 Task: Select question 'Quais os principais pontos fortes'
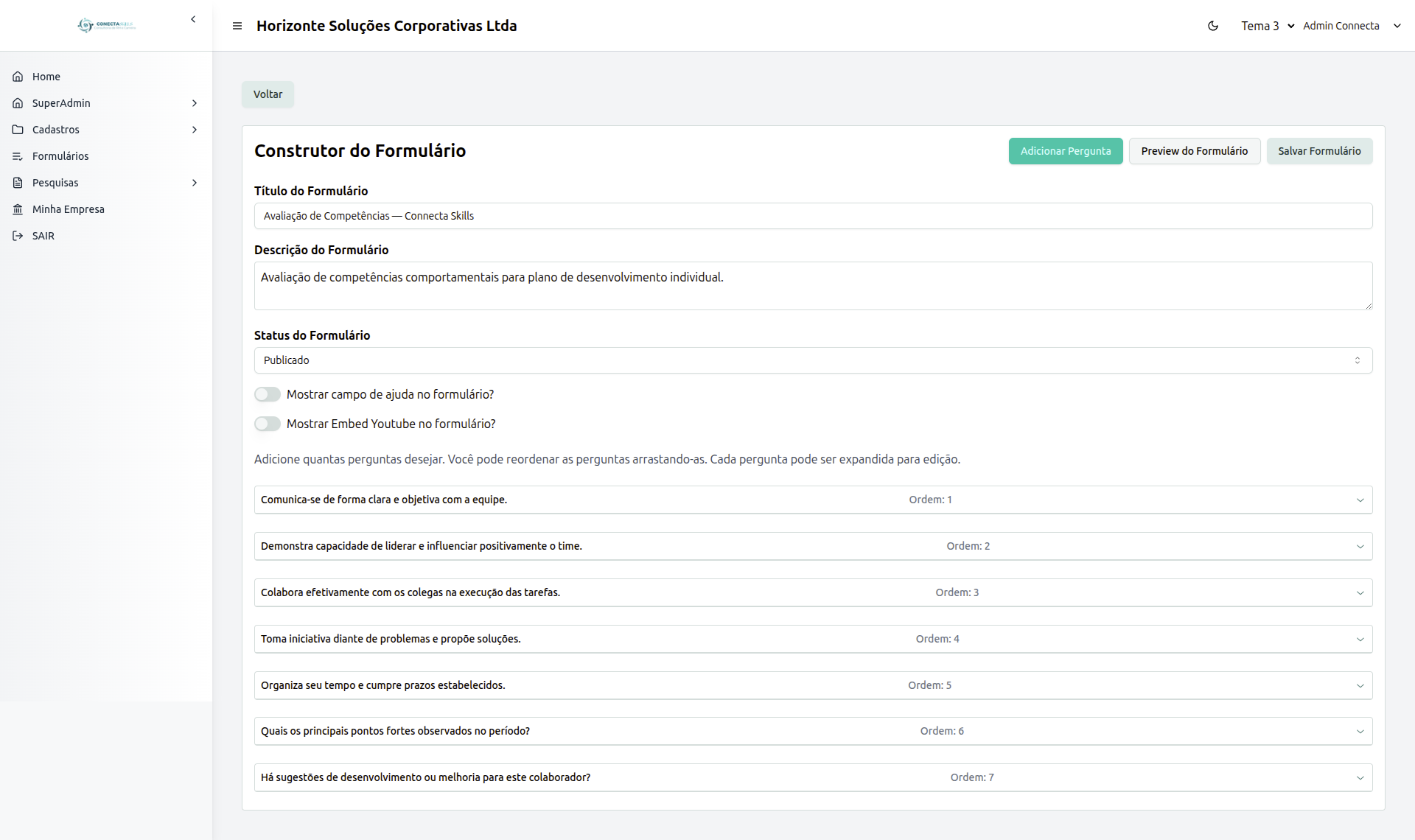395,731
